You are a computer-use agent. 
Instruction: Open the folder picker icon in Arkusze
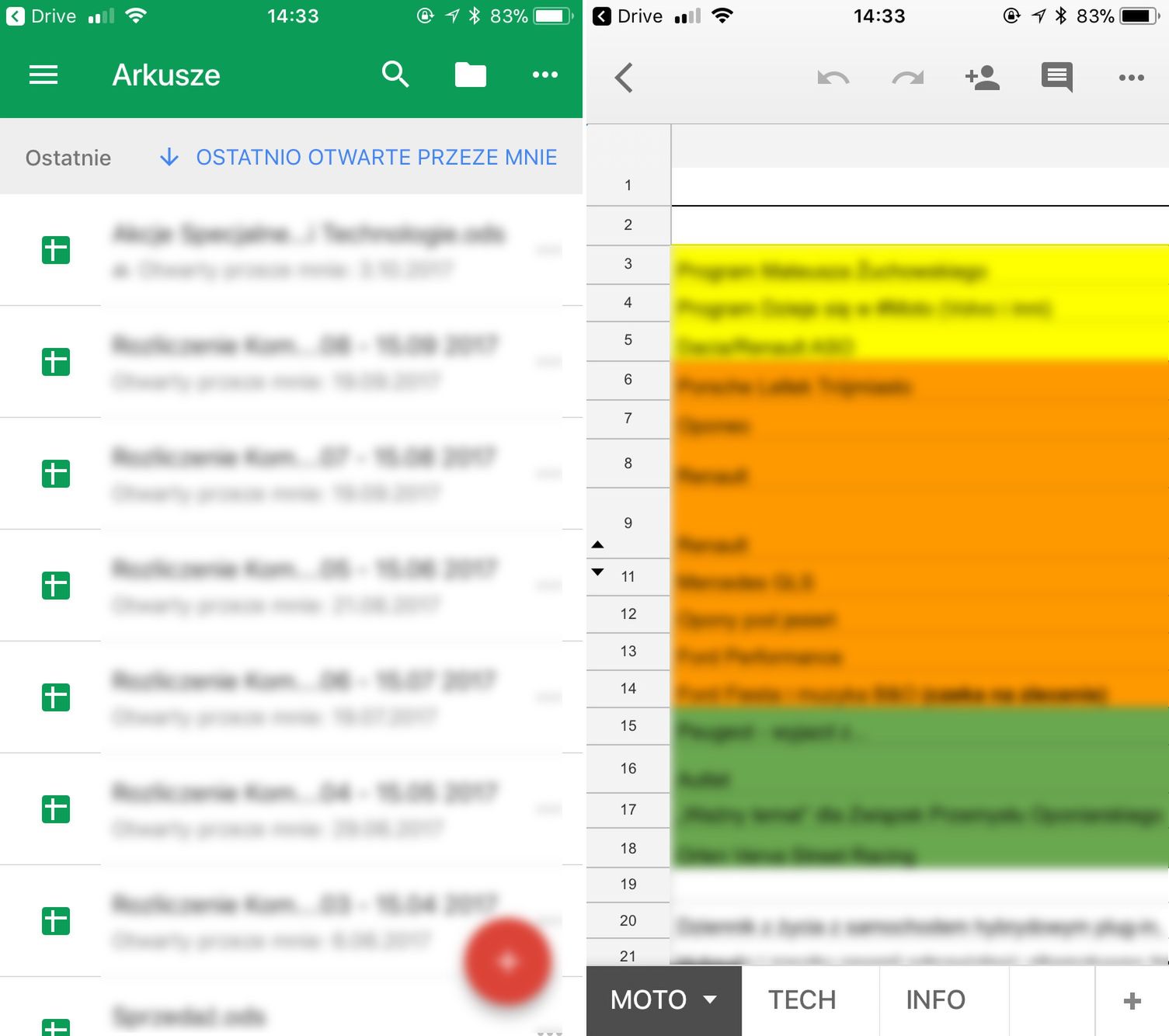tap(471, 75)
